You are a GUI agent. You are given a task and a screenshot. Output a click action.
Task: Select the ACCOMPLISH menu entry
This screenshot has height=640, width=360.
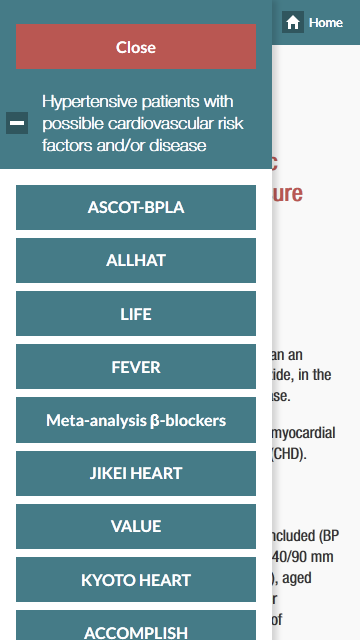136,625
